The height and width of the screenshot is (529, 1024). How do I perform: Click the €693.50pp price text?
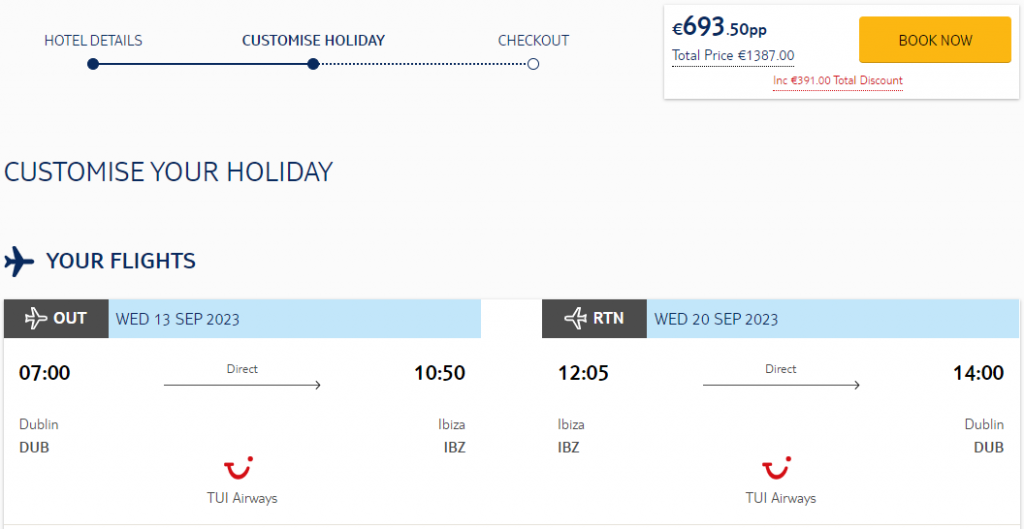(x=720, y=27)
